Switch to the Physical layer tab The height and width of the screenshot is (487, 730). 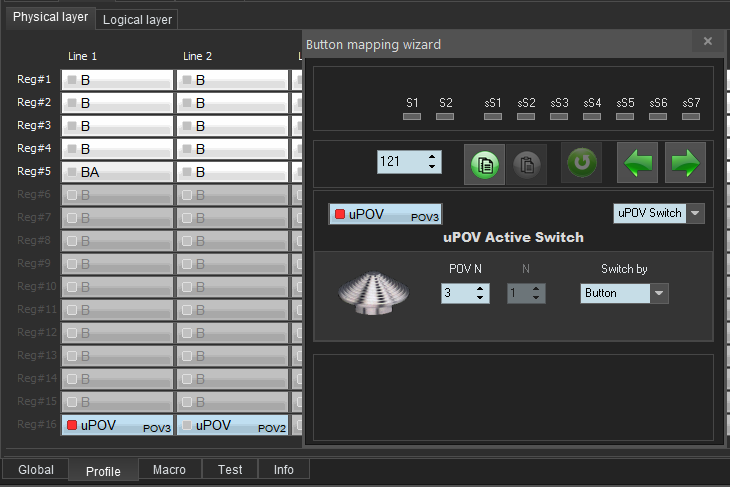click(x=50, y=17)
